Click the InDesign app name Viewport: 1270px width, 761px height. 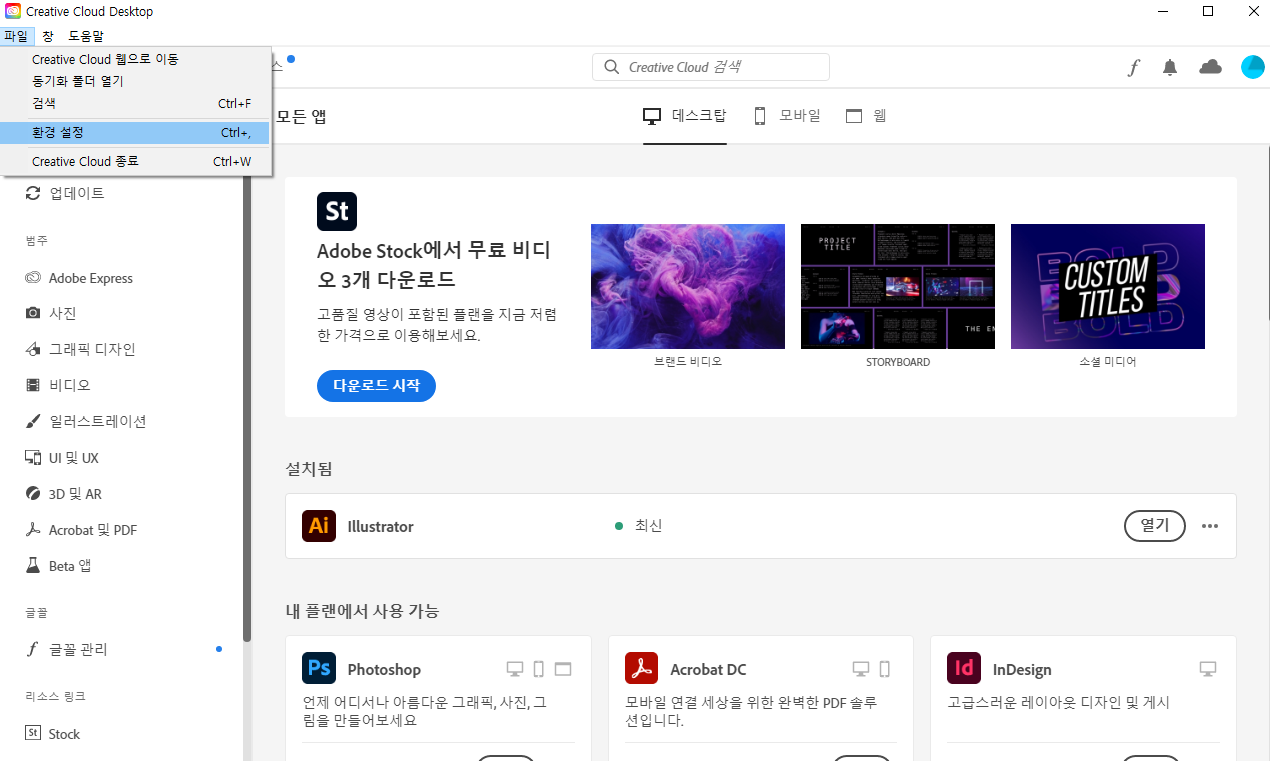[x=1022, y=669]
